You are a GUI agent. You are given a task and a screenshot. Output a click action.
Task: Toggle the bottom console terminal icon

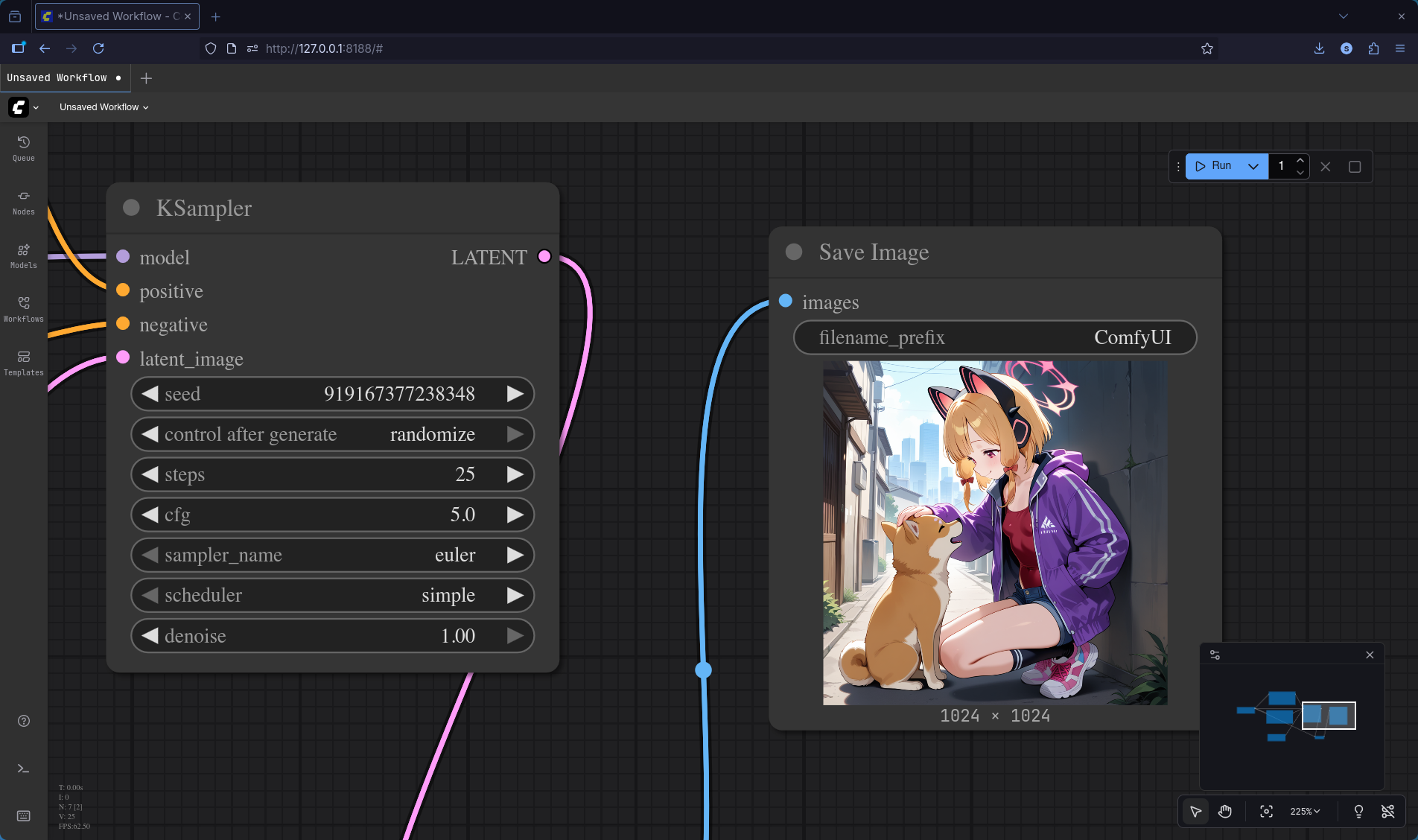point(23,769)
